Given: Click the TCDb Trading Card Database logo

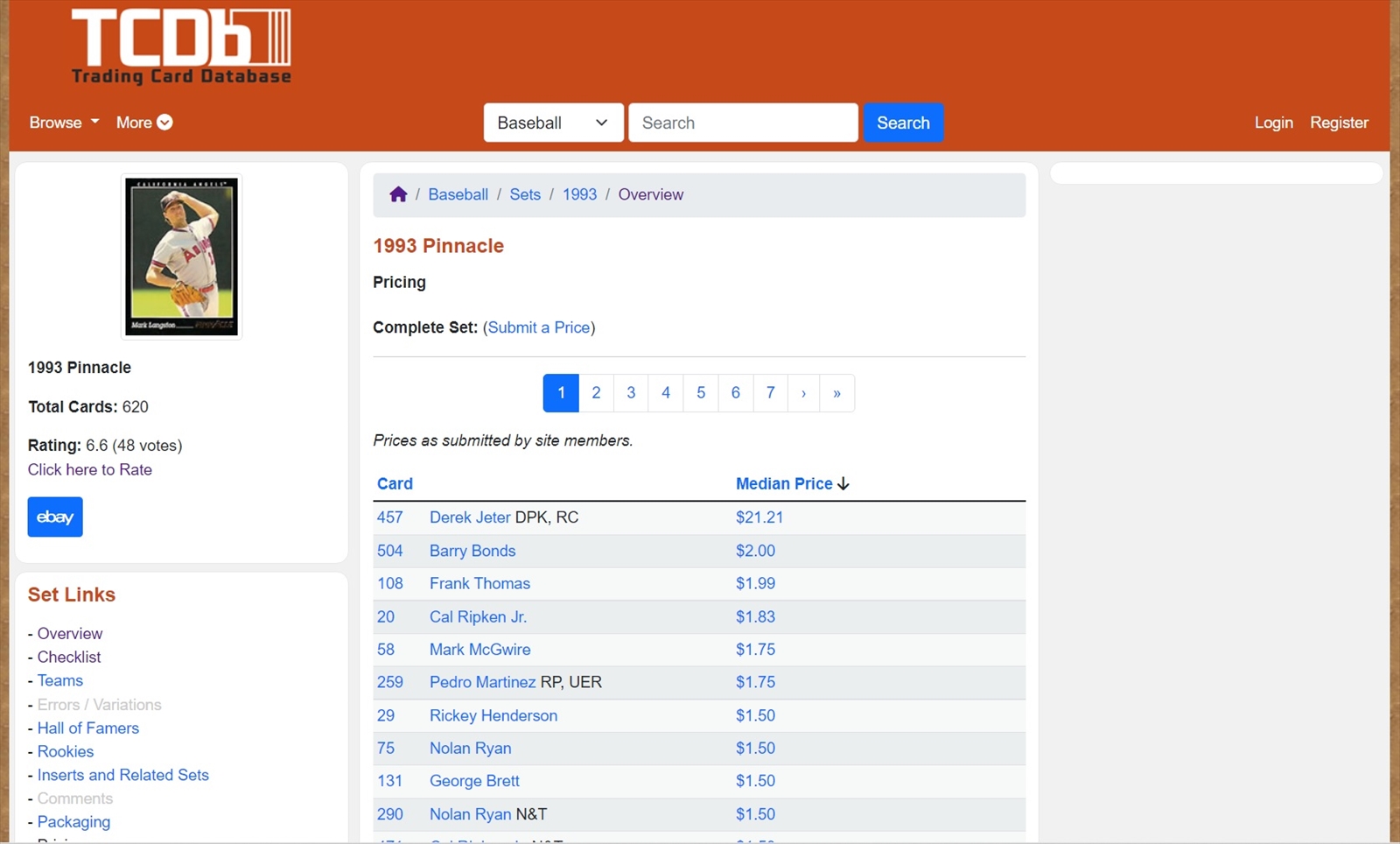Looking at the screenshot, I should tap(181, 47).
